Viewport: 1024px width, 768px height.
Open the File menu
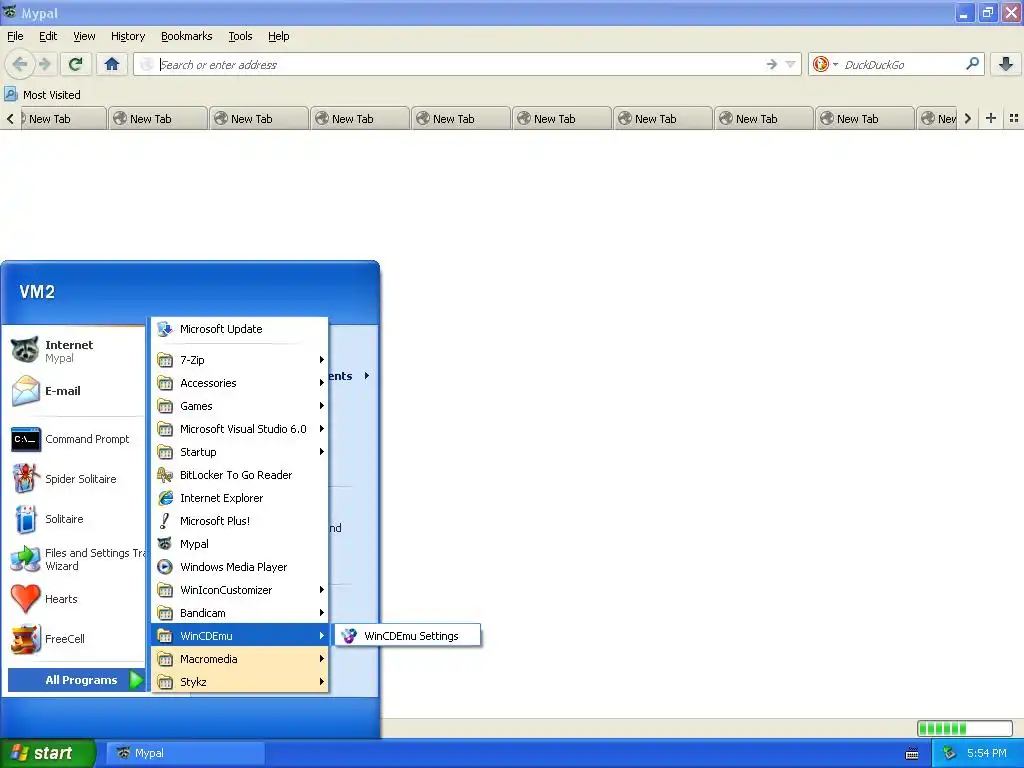15,36
